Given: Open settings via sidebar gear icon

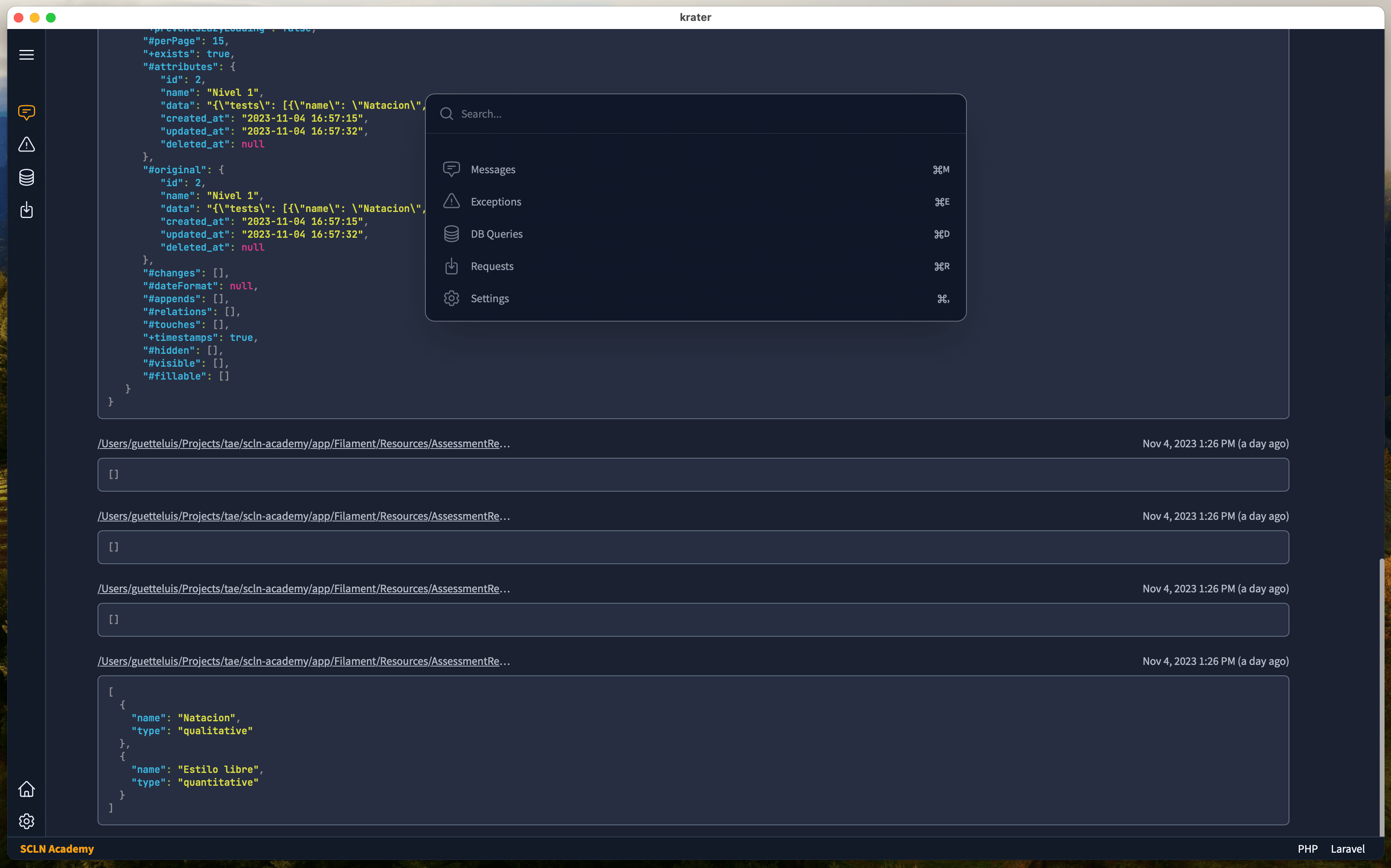Looking at the screenshot, I should (27, 821).
